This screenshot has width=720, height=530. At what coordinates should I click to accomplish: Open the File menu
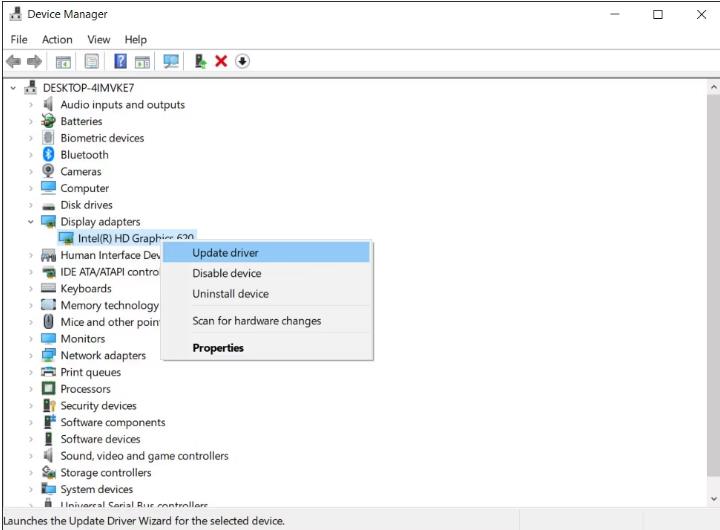[19, 39]
